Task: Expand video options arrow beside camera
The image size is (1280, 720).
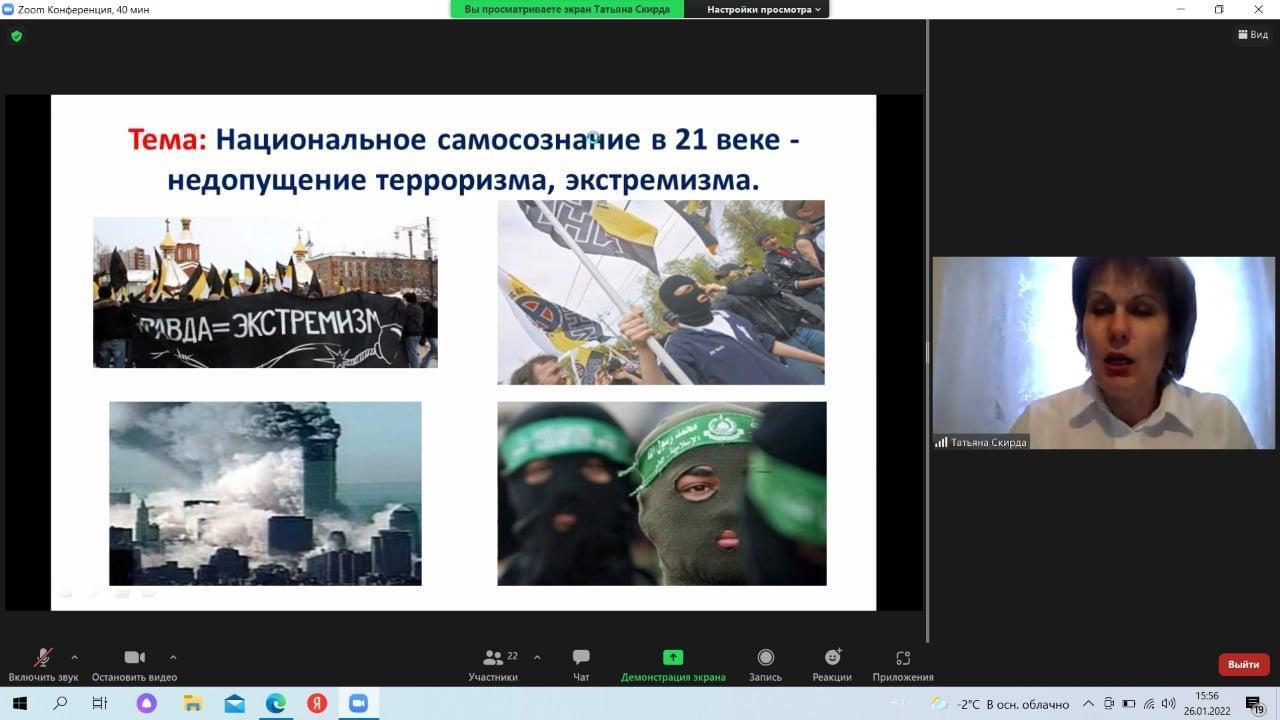Action: tap(173, 657)
